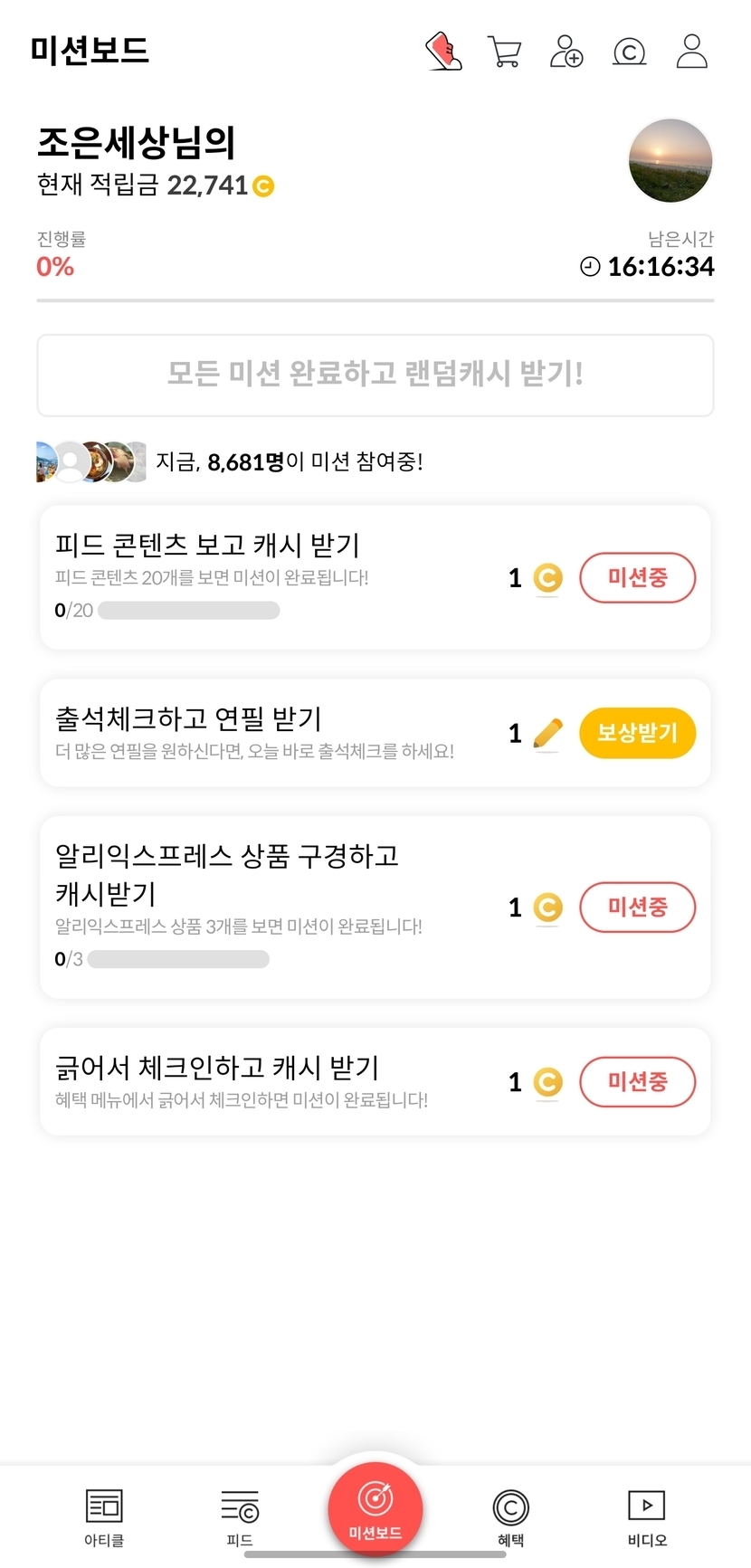Claim attendance reward with 보상받기
Viewport: 751px width, 1568px height.
[x=637, y=733]
